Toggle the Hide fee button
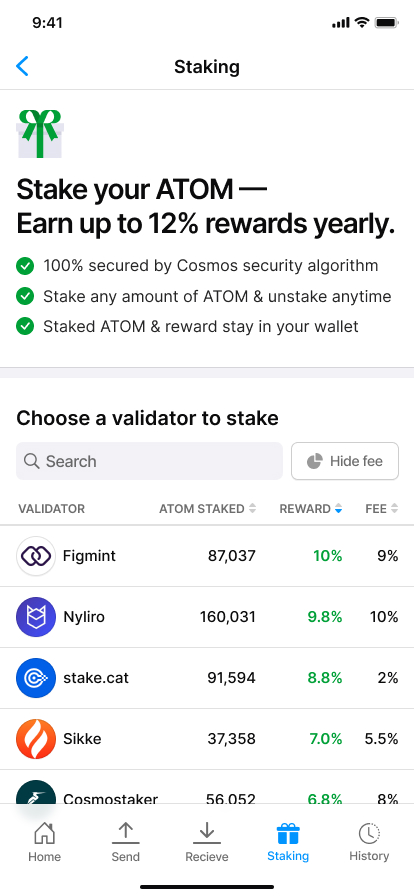 345,461
